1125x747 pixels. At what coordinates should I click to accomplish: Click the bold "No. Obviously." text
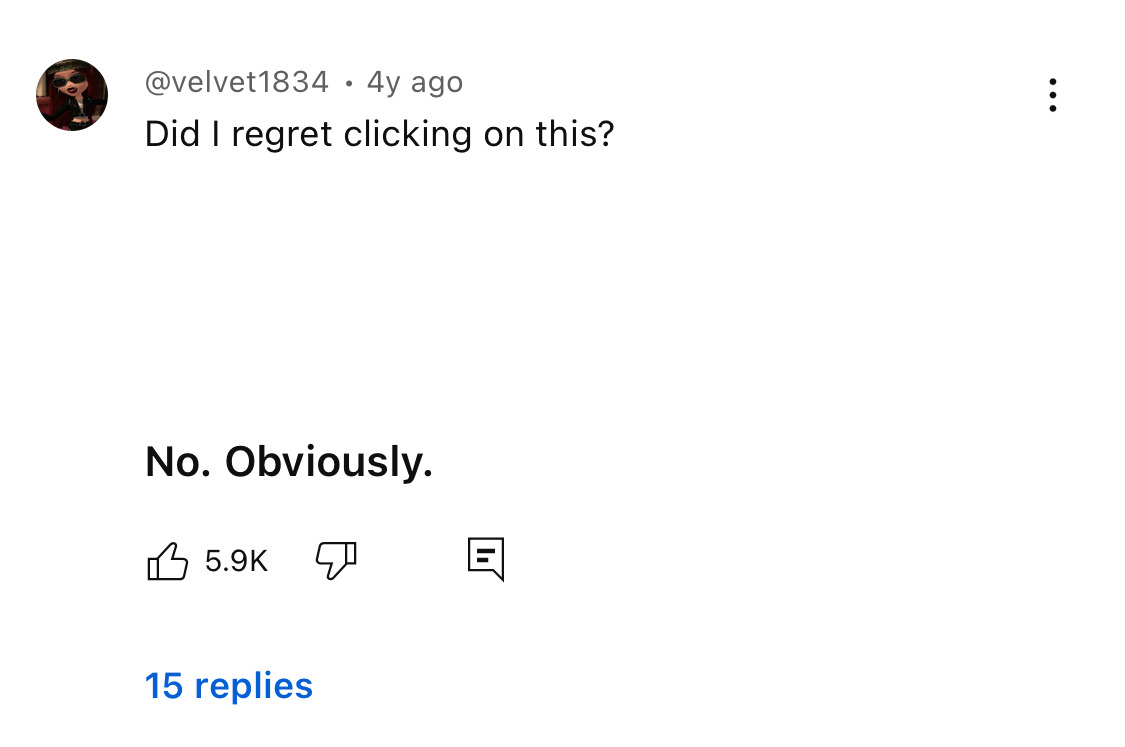[x=289, y=461]
